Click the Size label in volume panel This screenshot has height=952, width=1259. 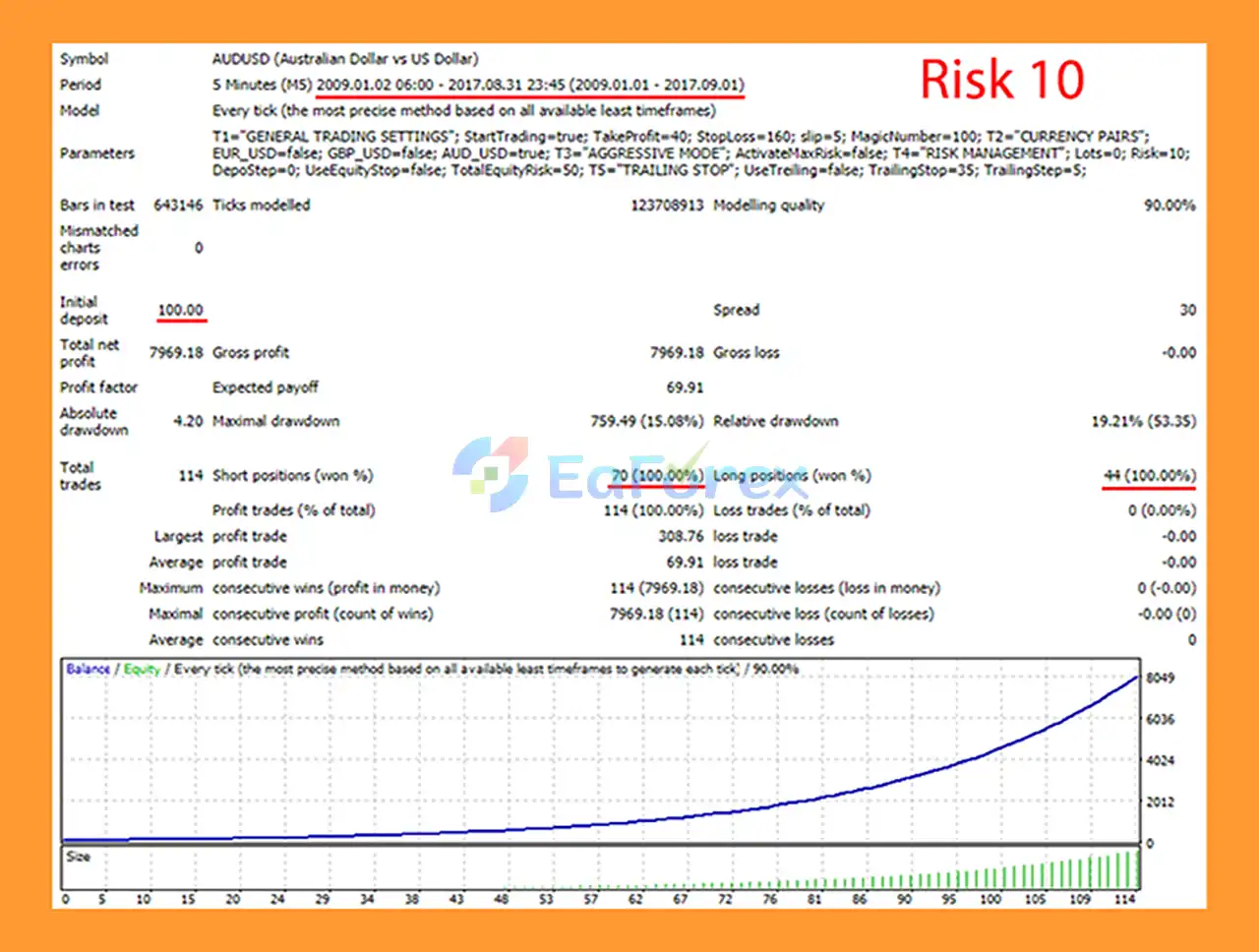point(78,857)
